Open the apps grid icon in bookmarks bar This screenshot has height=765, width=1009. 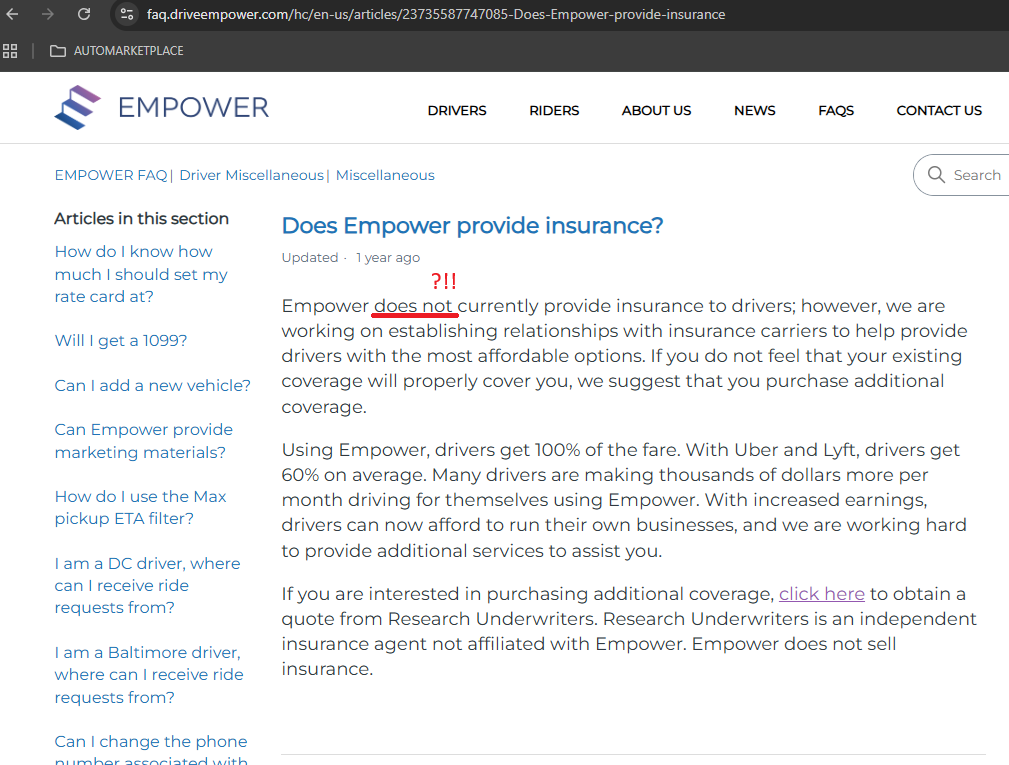10,51
